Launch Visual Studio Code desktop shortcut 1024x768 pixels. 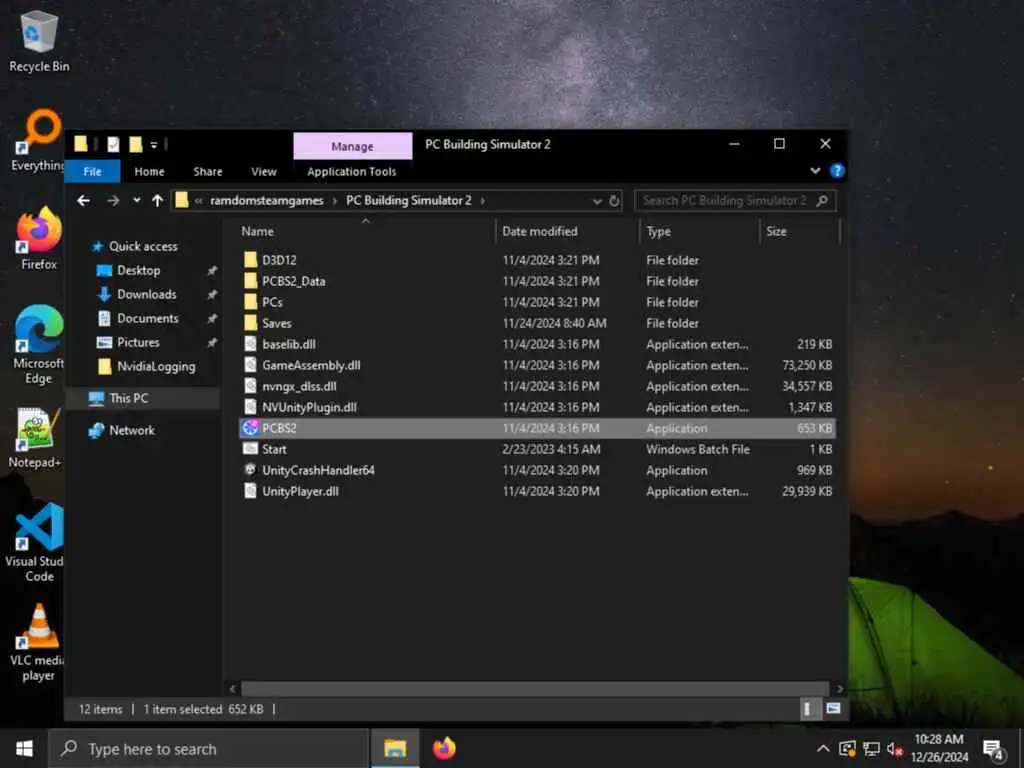[x=39, y=542]
